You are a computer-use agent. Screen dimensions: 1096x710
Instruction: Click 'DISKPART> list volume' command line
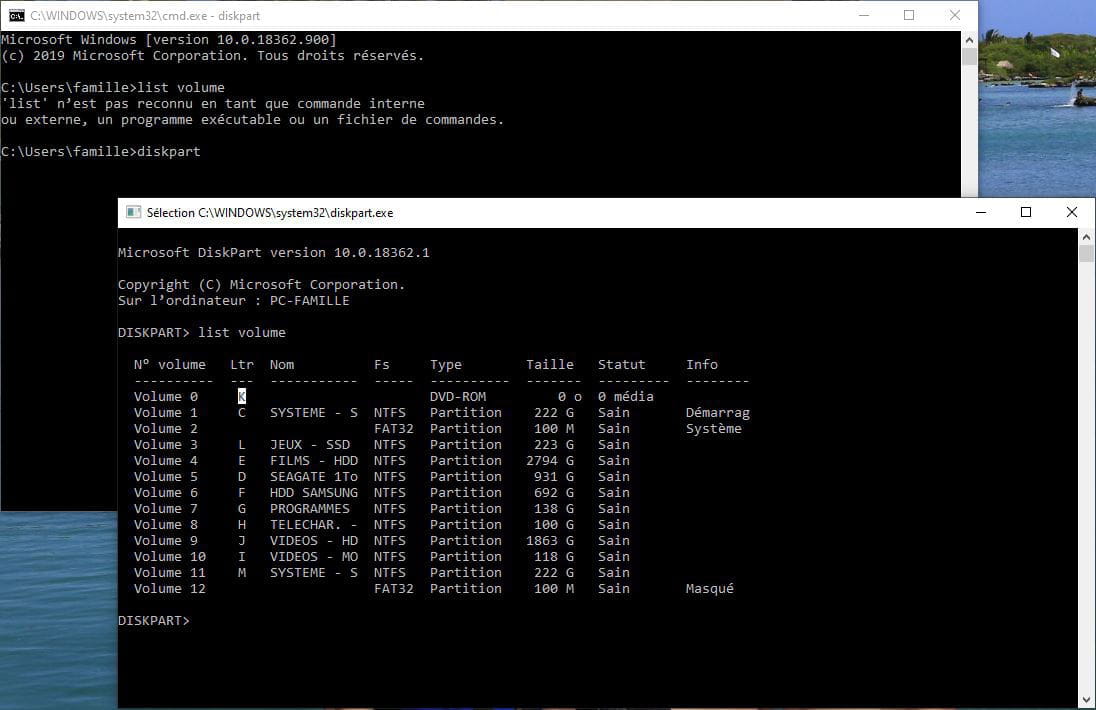(x=202, y=333)
